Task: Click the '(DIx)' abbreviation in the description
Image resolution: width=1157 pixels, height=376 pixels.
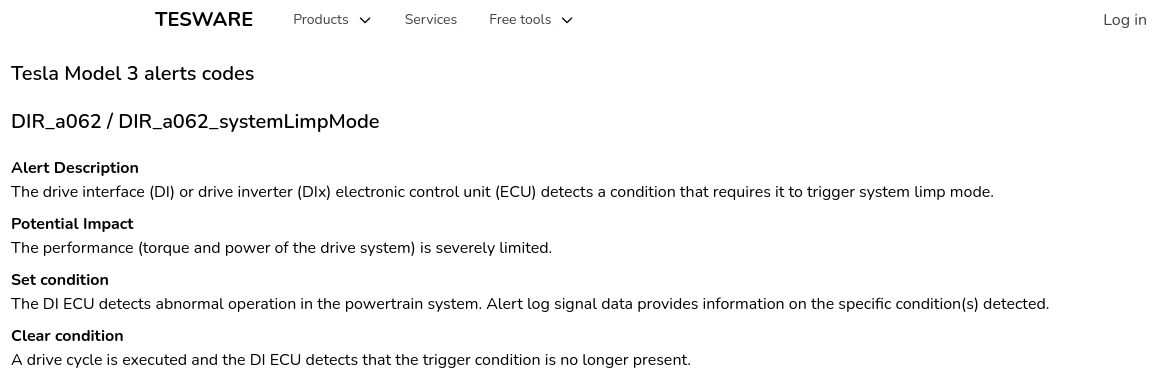Action: click(x=314, y=192)
